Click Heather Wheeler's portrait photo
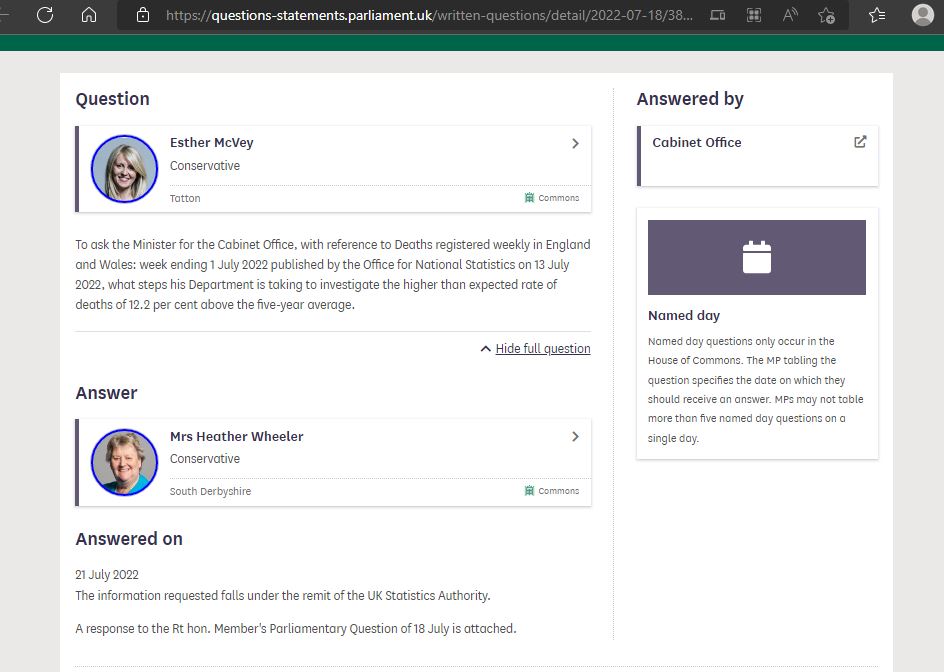Viewport: 944px width, 672px height. point(125,462)
